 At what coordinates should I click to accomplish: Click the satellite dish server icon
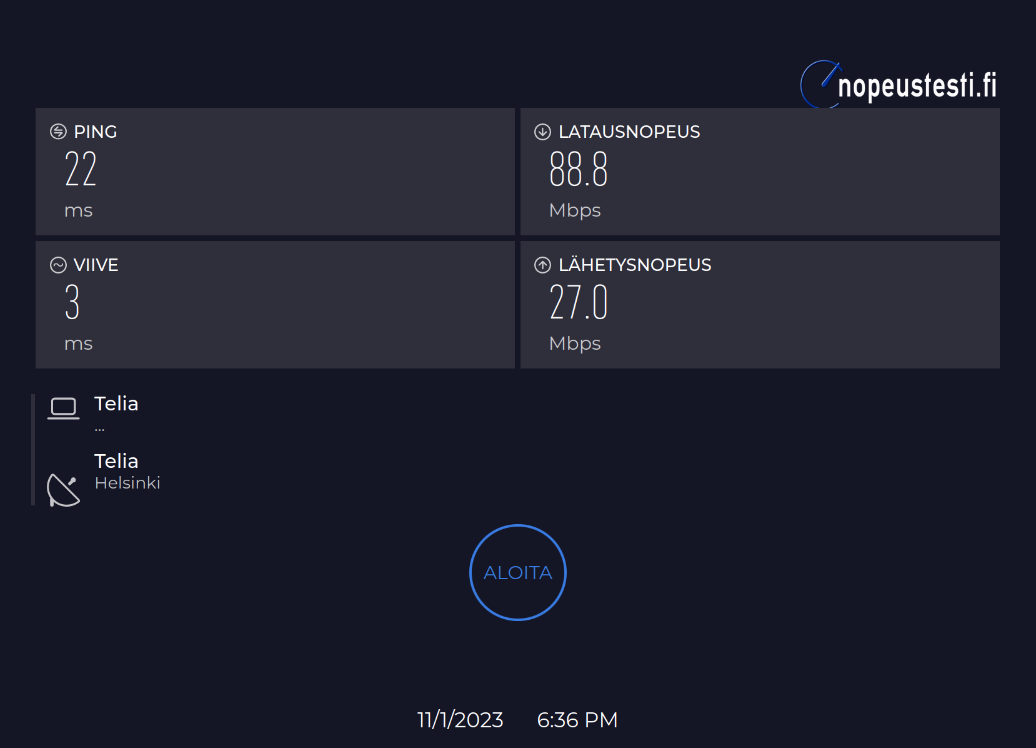coord(63,489)
